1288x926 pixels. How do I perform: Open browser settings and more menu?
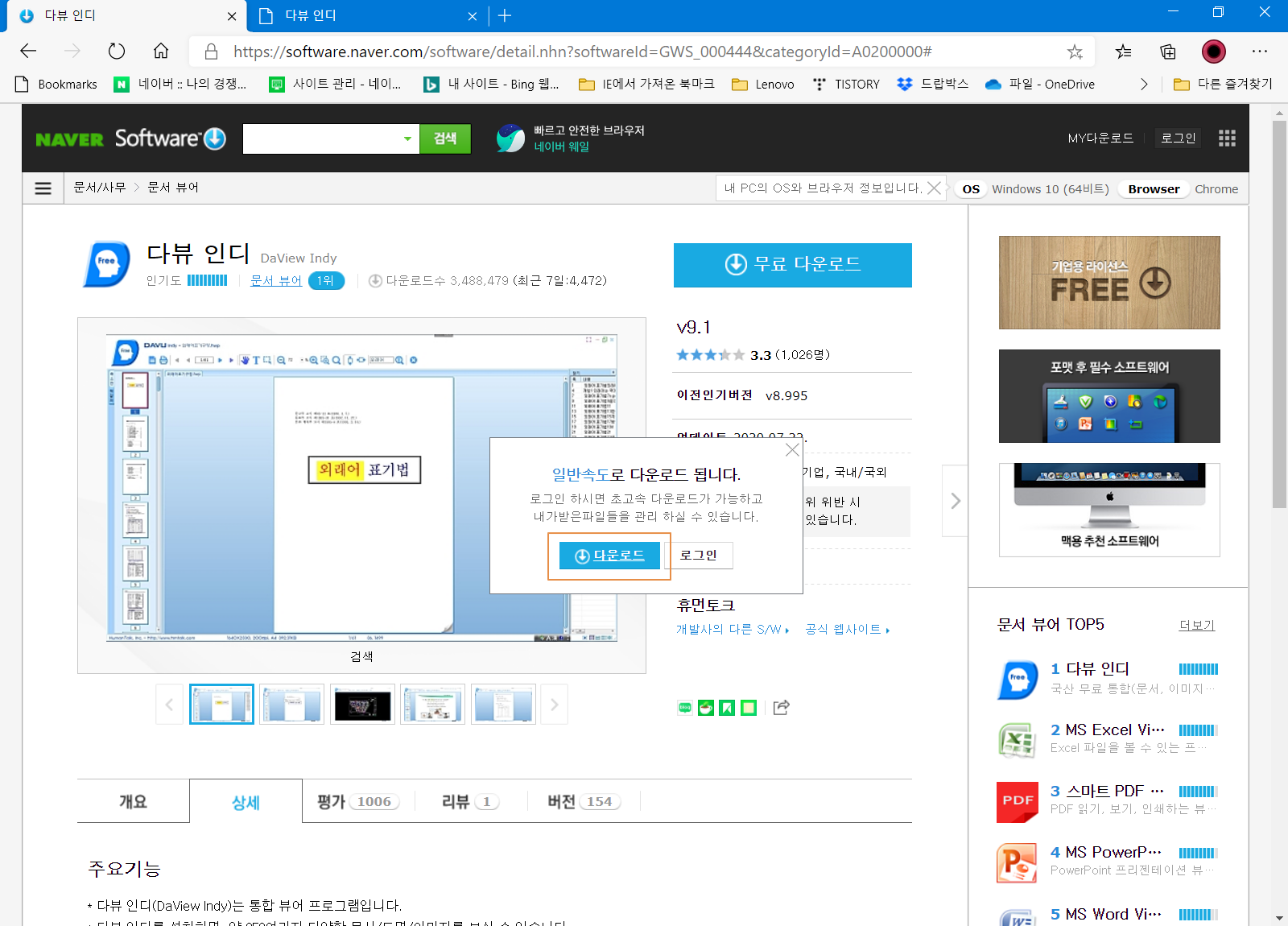1260,52
